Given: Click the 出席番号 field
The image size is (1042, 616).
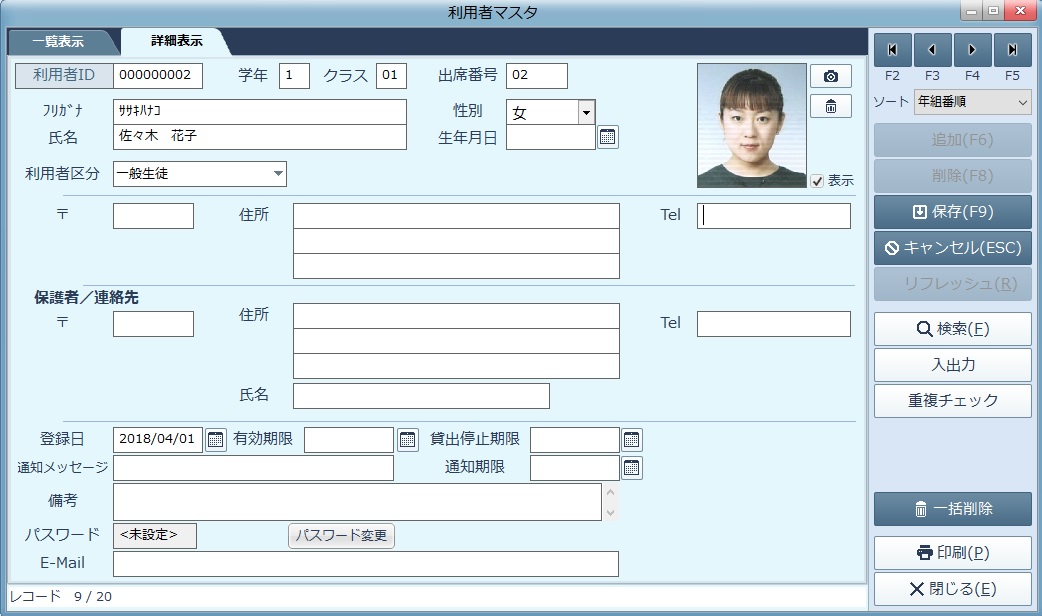Looking at the screenshot, I should click(537, 76).
